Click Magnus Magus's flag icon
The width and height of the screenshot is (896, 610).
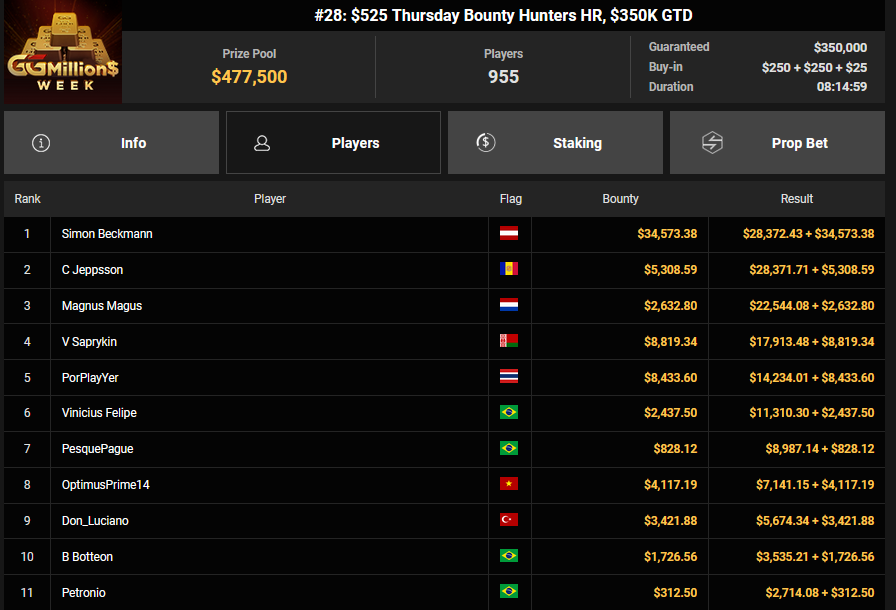509,306
